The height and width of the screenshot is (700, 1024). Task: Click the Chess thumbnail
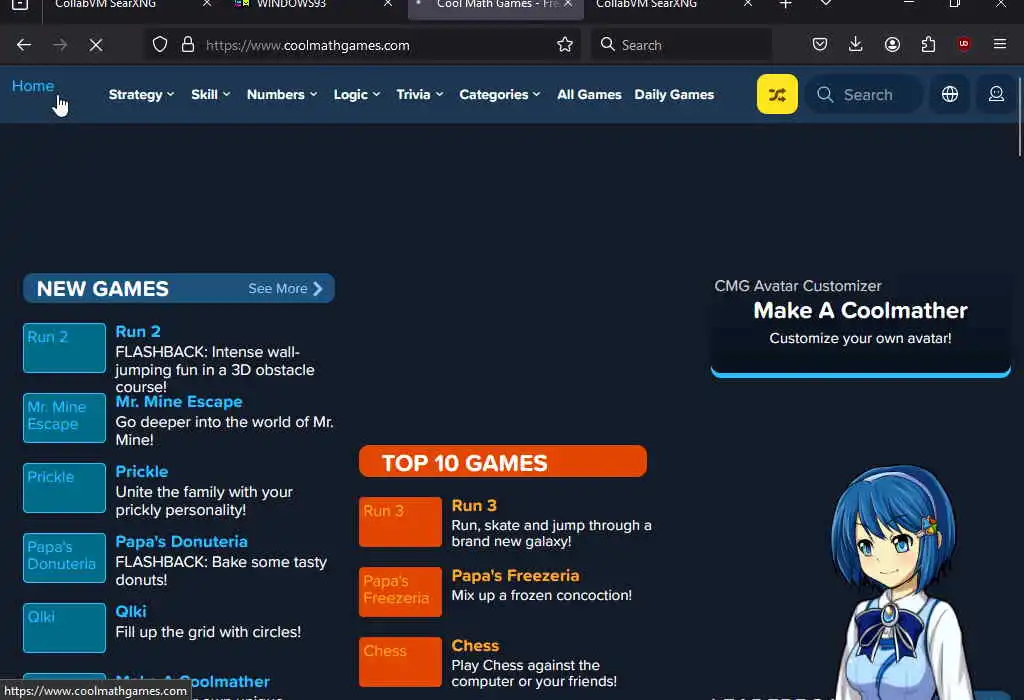coord(400,661)
